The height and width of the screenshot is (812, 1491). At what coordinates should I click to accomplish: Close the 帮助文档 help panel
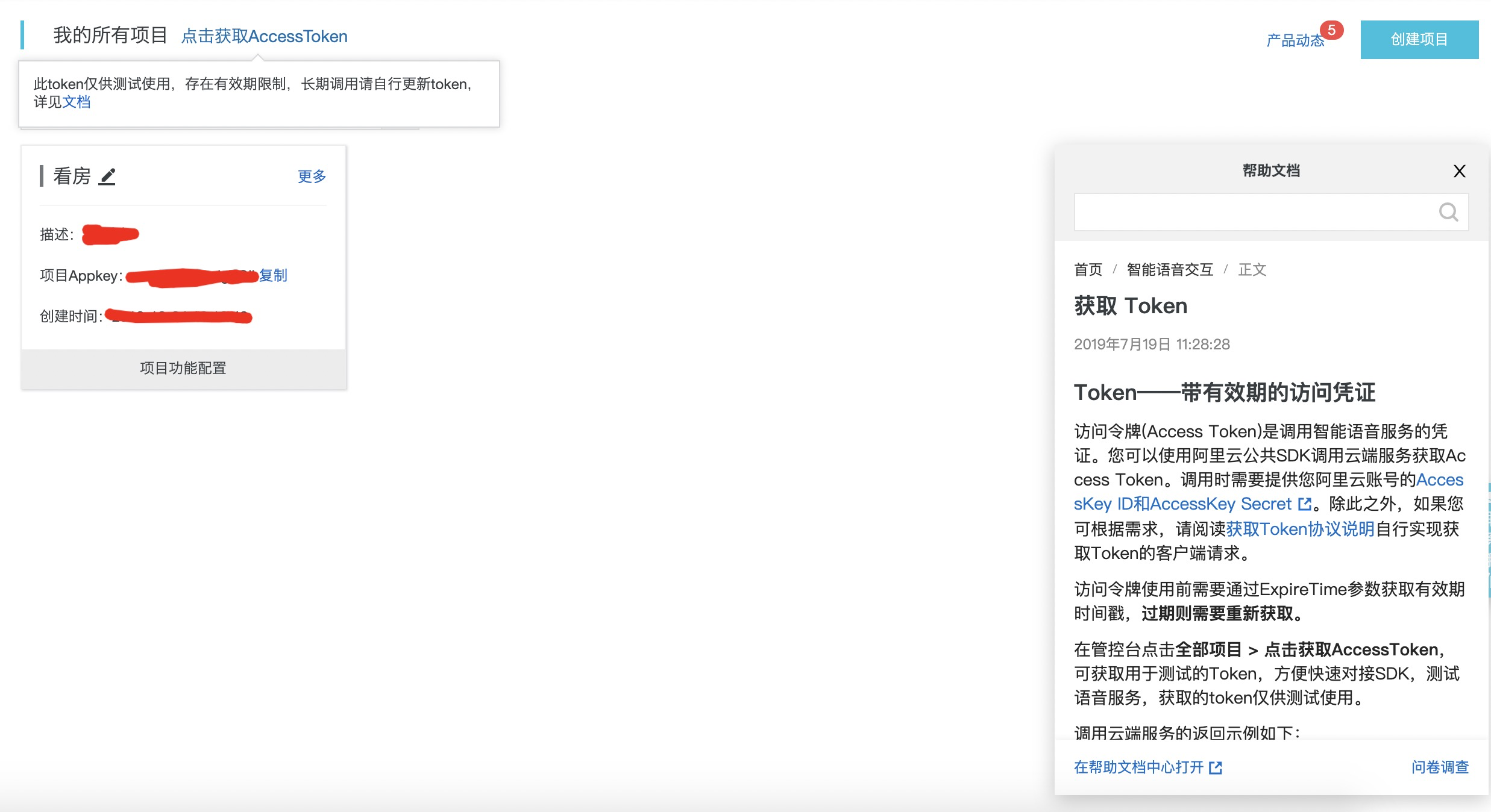click(x=1459, y=171)
